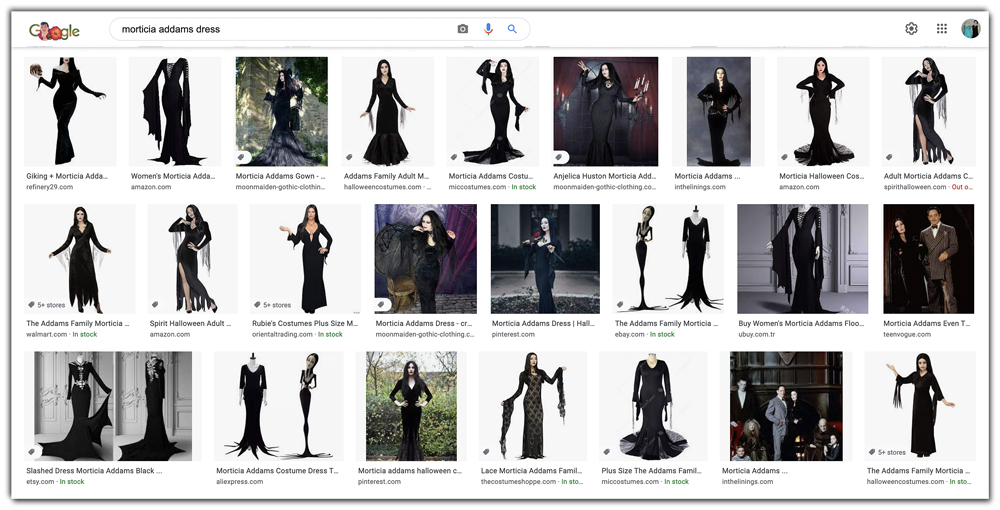Open the Morticia Addams Gown image
This screenshot has height=510, width=1000.
click(x=282, y=112)
